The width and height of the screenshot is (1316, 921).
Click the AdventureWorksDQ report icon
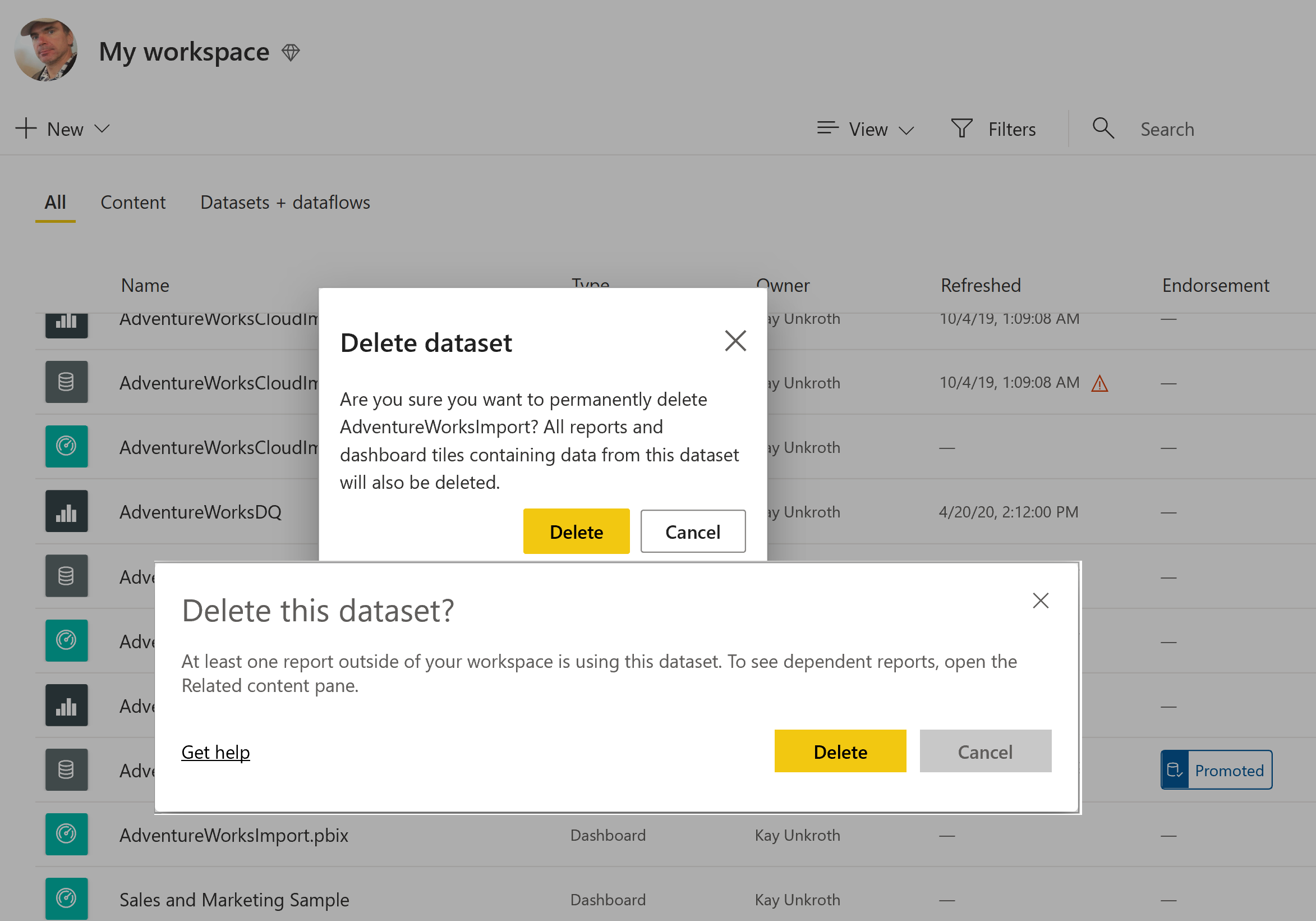pos(67,511)
